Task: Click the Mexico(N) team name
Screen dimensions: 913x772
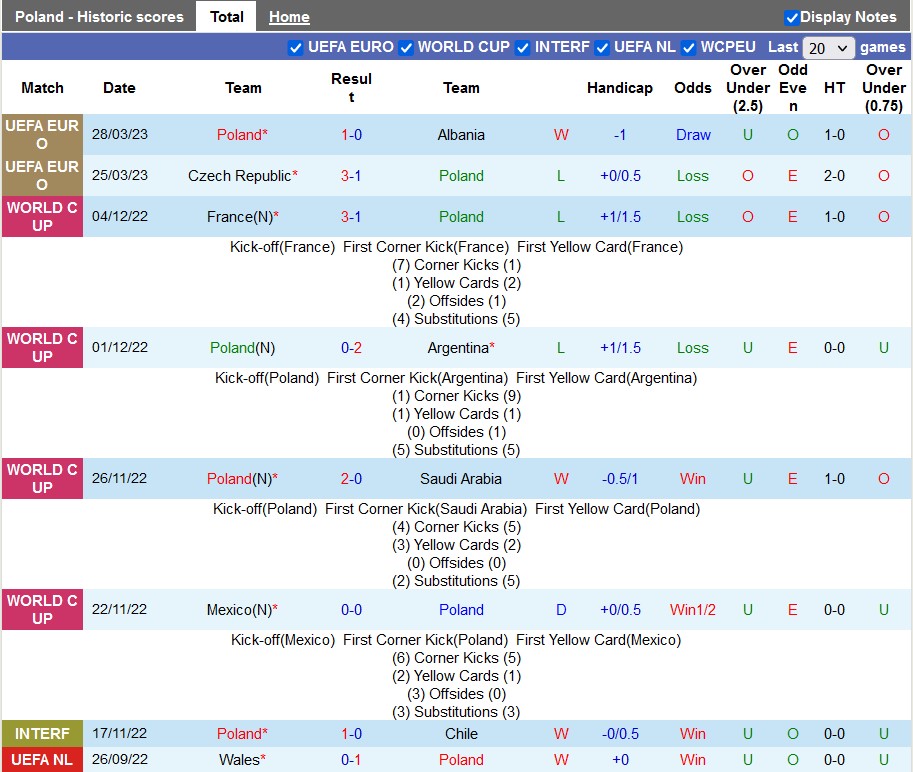Action: point(238,610)
